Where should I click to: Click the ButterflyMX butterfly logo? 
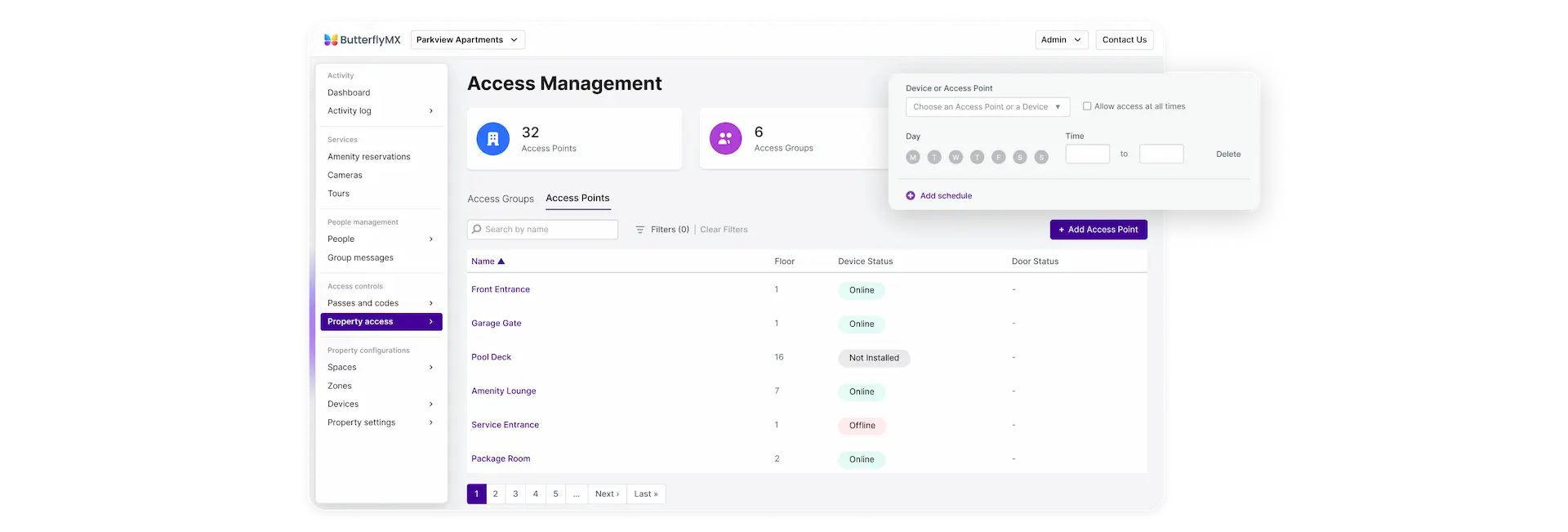pyautogui.click(x=331, y=39)
